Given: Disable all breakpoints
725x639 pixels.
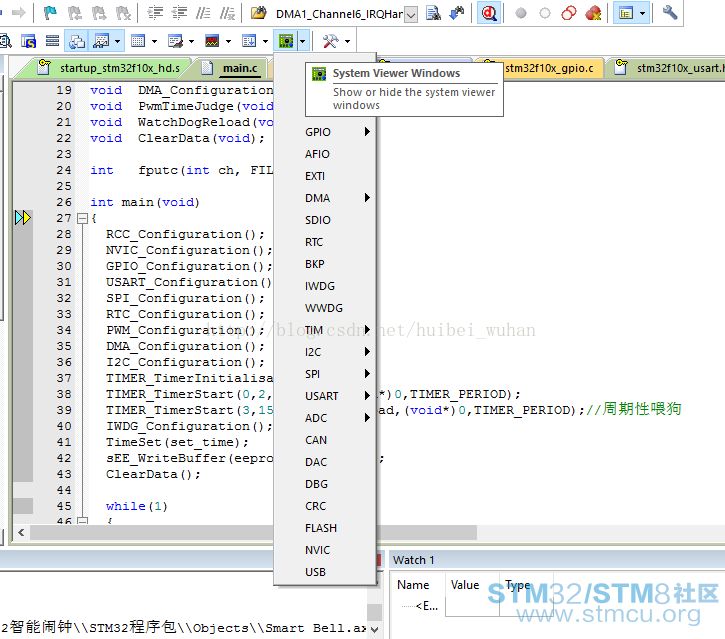Looking at the screenshot, I should click(569, 13).
